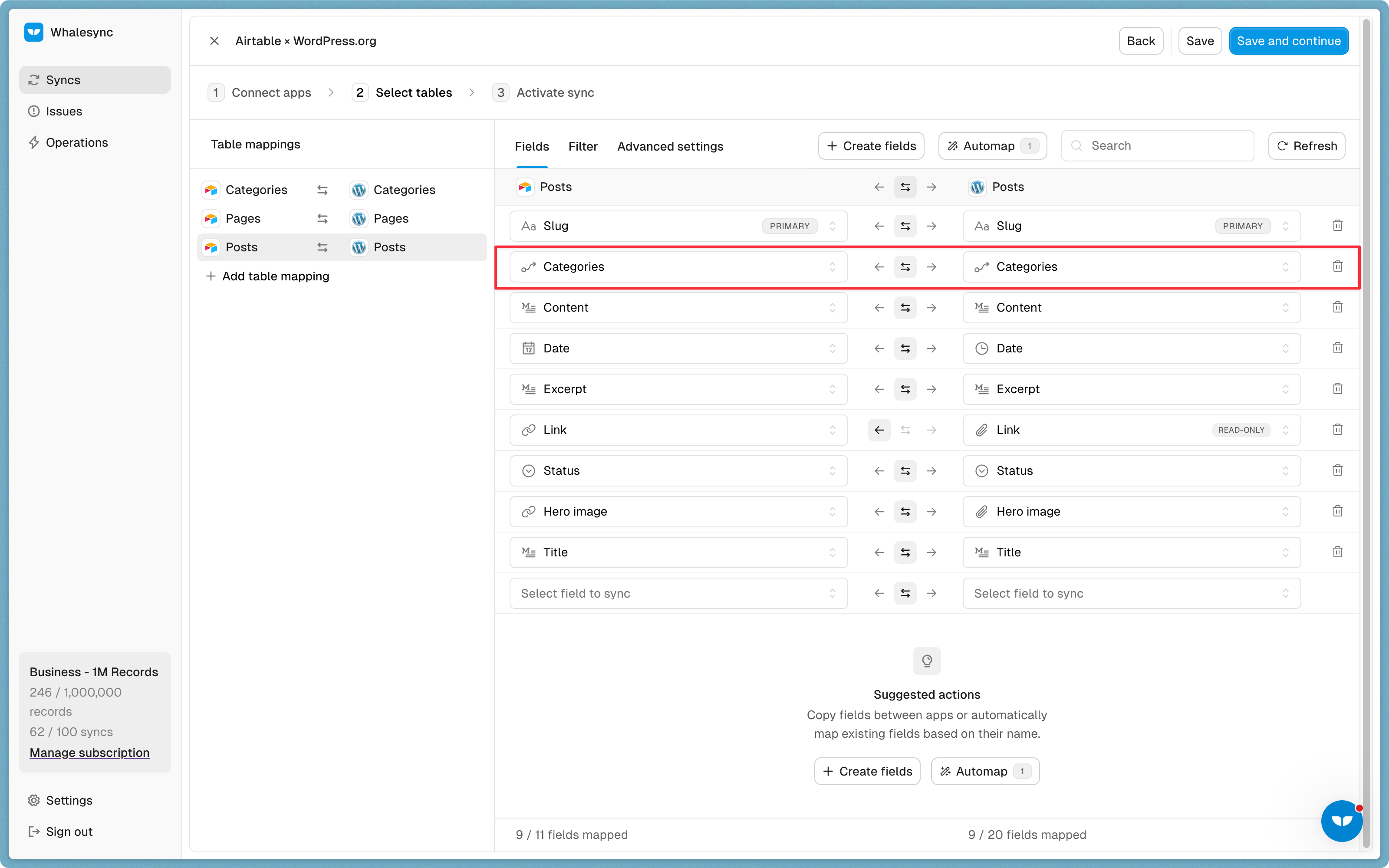
Task: Open the Airtable Status field dropdown
Action: (678, 471)
